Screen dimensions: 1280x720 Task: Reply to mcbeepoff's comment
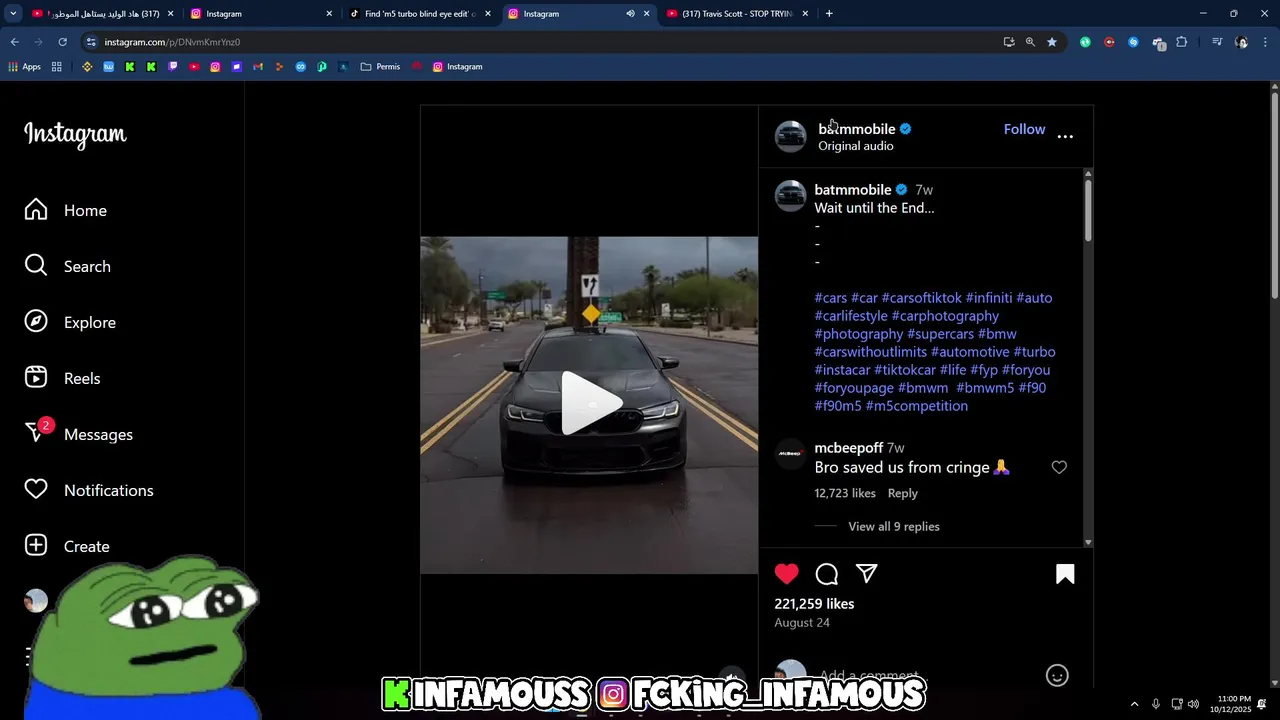pyautogui.click(x=902, y=493)
